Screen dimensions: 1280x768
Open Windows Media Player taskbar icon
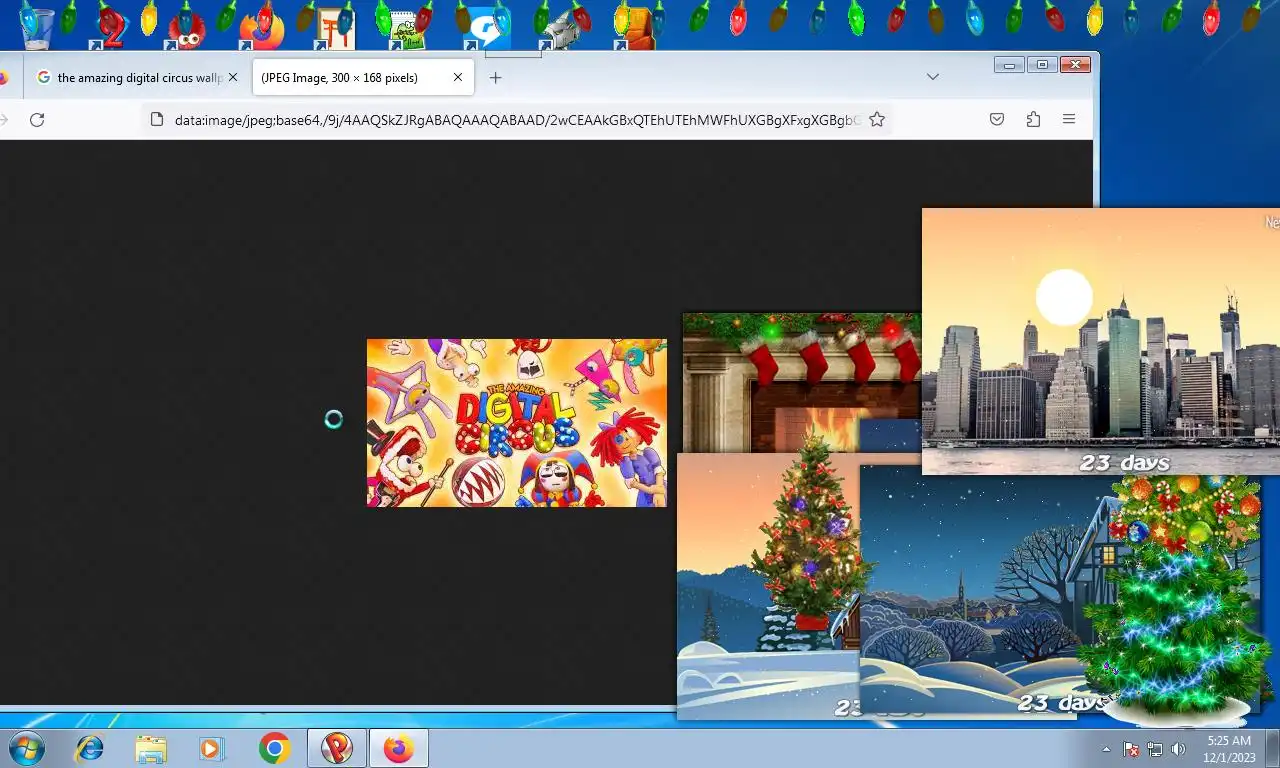pos(211,748)
